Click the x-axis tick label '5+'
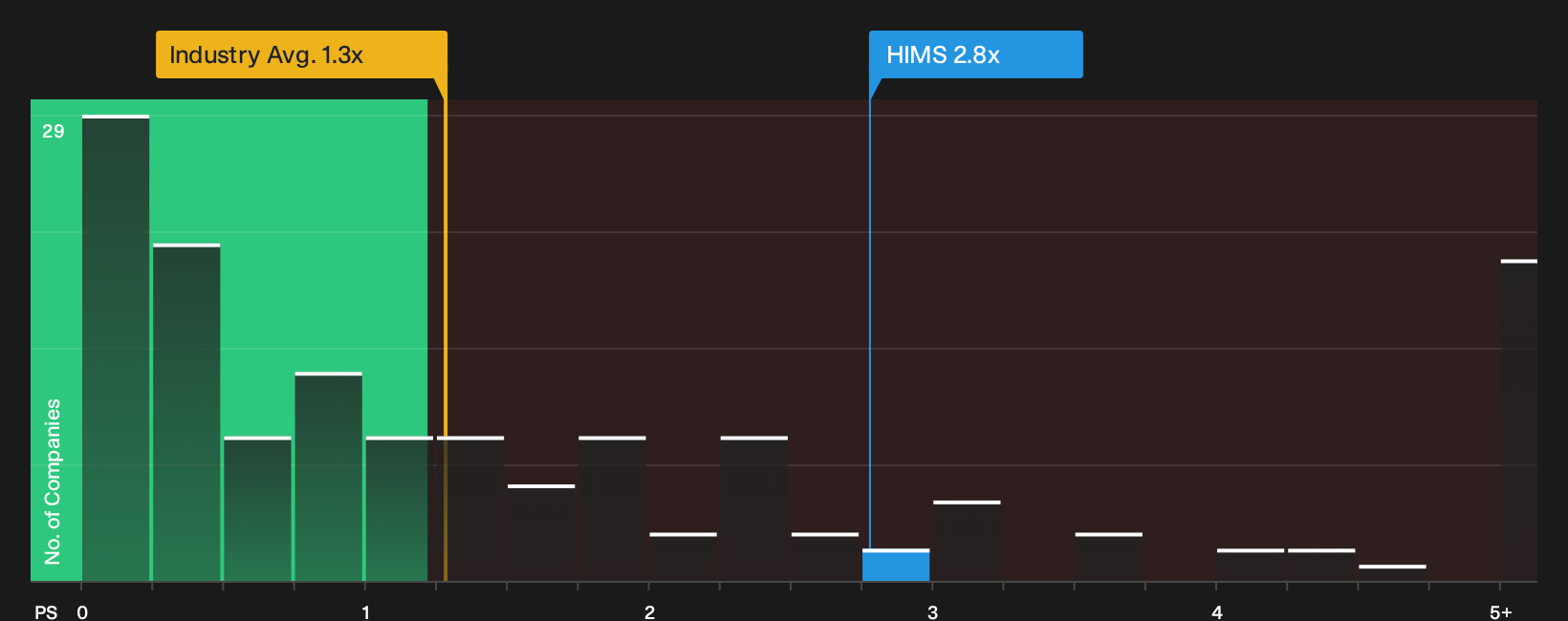The width and height of the screenshot is (1568, 621). click(1500, 611)
